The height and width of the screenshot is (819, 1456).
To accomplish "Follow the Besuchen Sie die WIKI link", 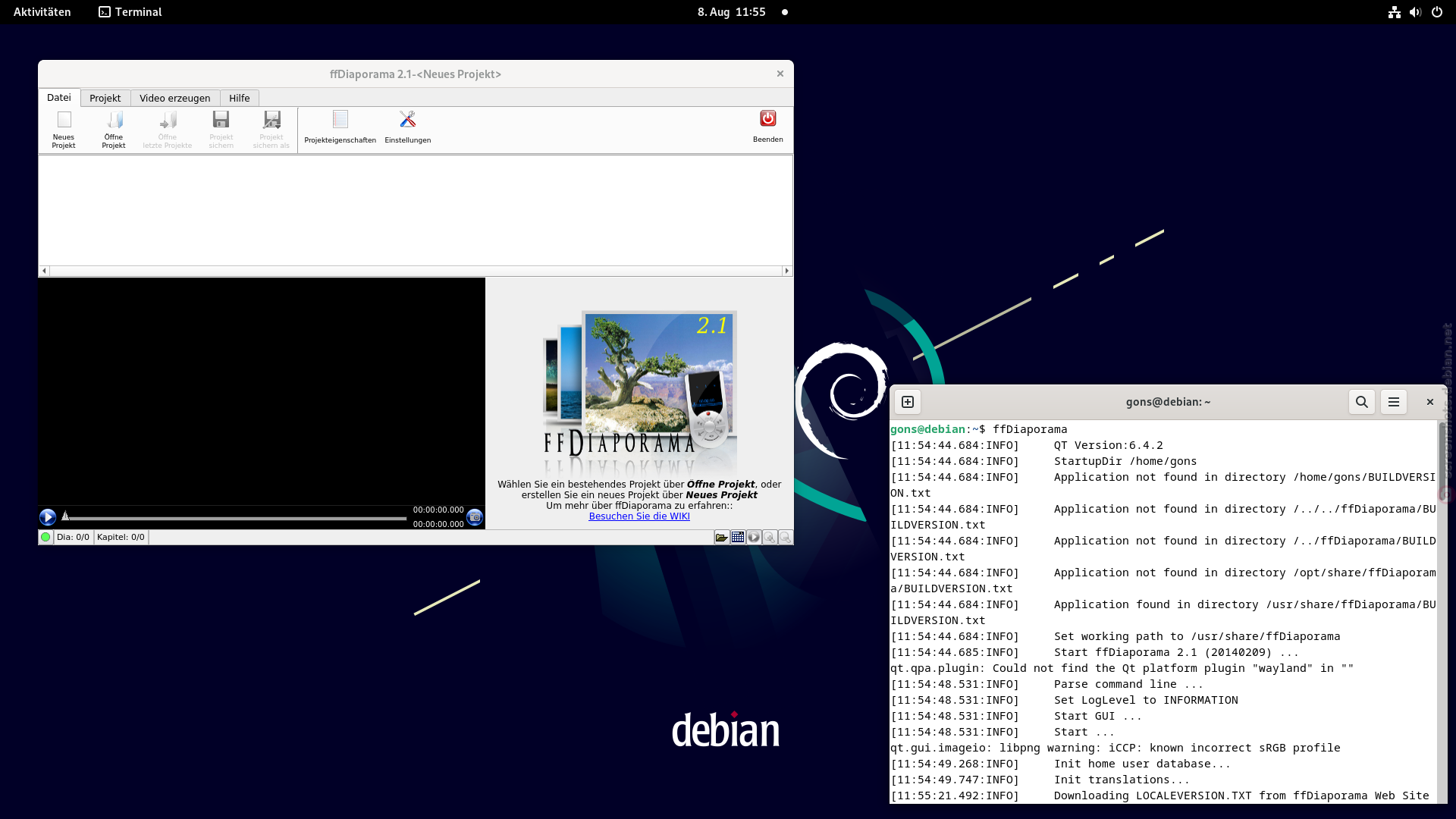I will point(639,516).
